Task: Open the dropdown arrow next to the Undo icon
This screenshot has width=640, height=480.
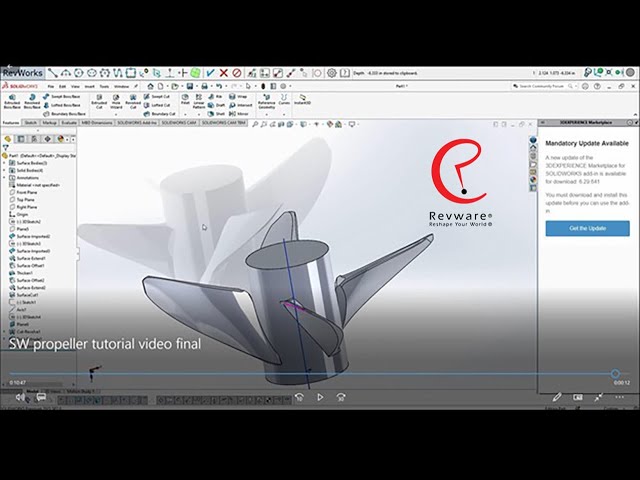Action: 226,87
